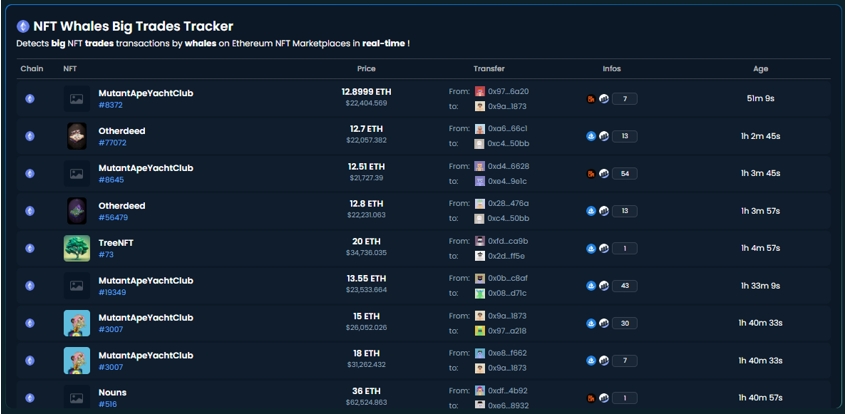Open the OpenSea icon for Otherdeed #56479
Image resolution: width=847 pixels, height=414 pixels.
[x=591, y=211]
